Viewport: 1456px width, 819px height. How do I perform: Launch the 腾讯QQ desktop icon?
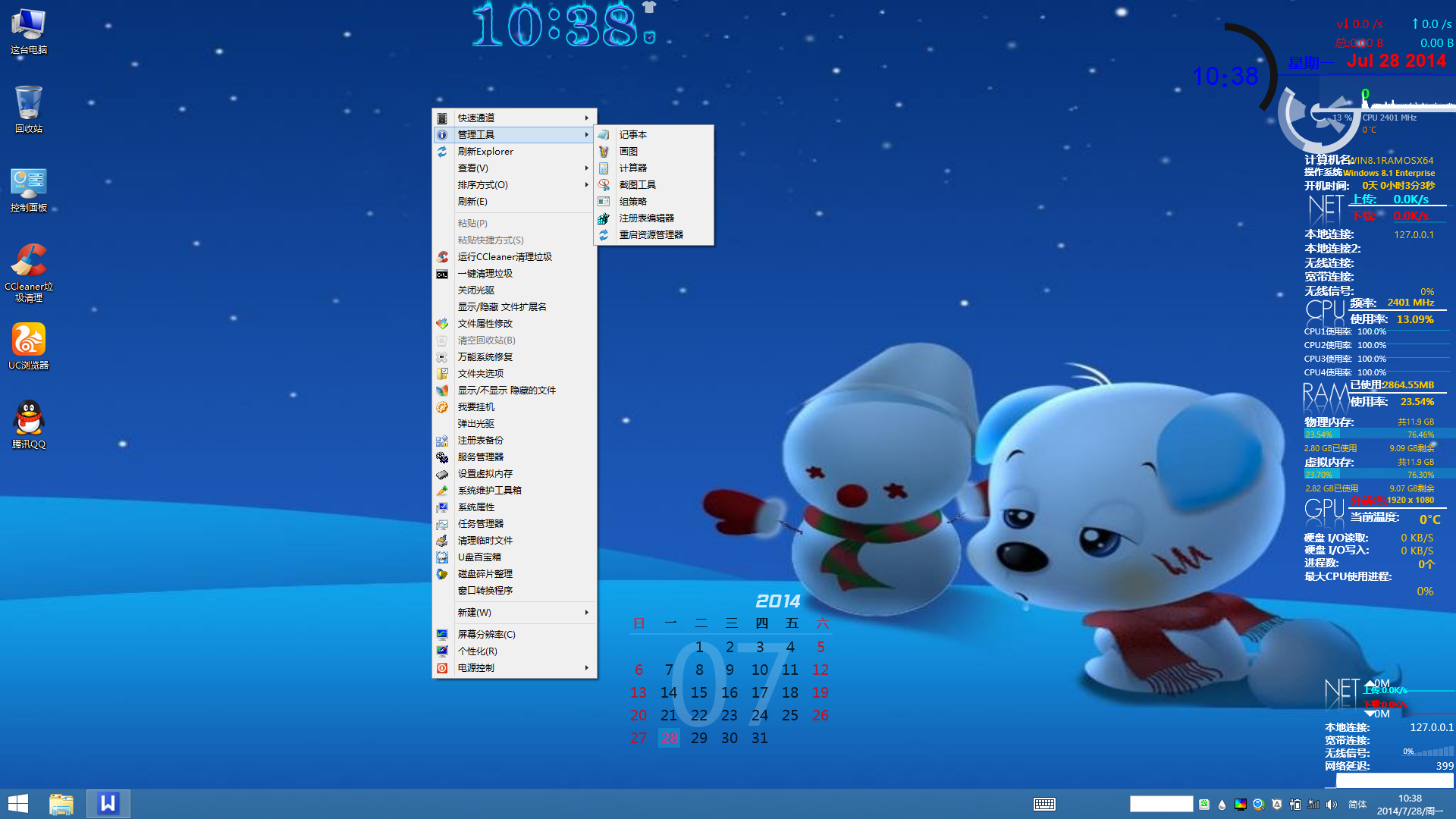click(29, 425)
